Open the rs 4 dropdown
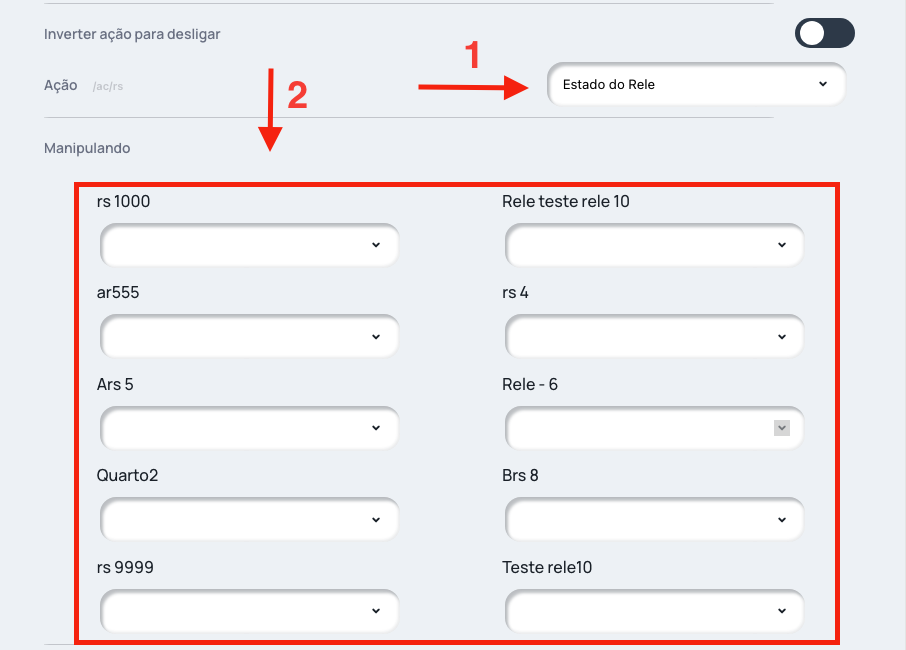This screenshot has width=906, height=650. coord(654,336)
